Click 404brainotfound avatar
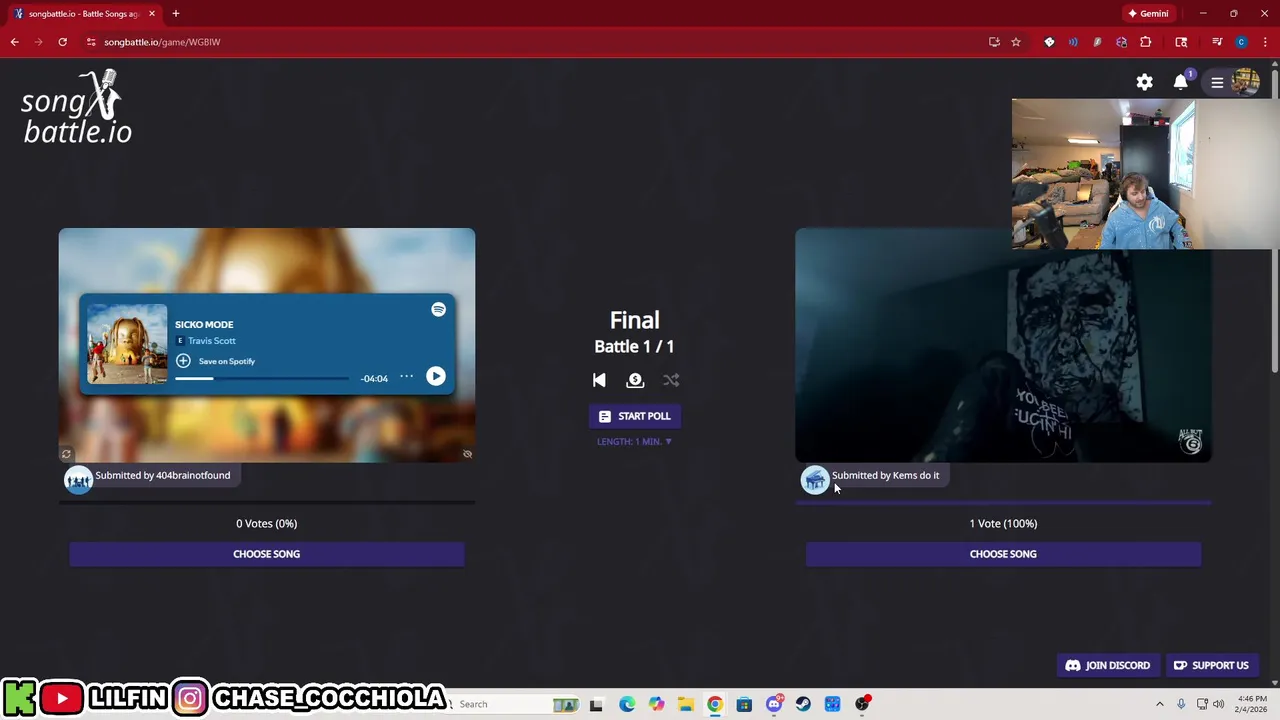Image resolution: width=1280 pixels, height=720 pixels. 78,480
